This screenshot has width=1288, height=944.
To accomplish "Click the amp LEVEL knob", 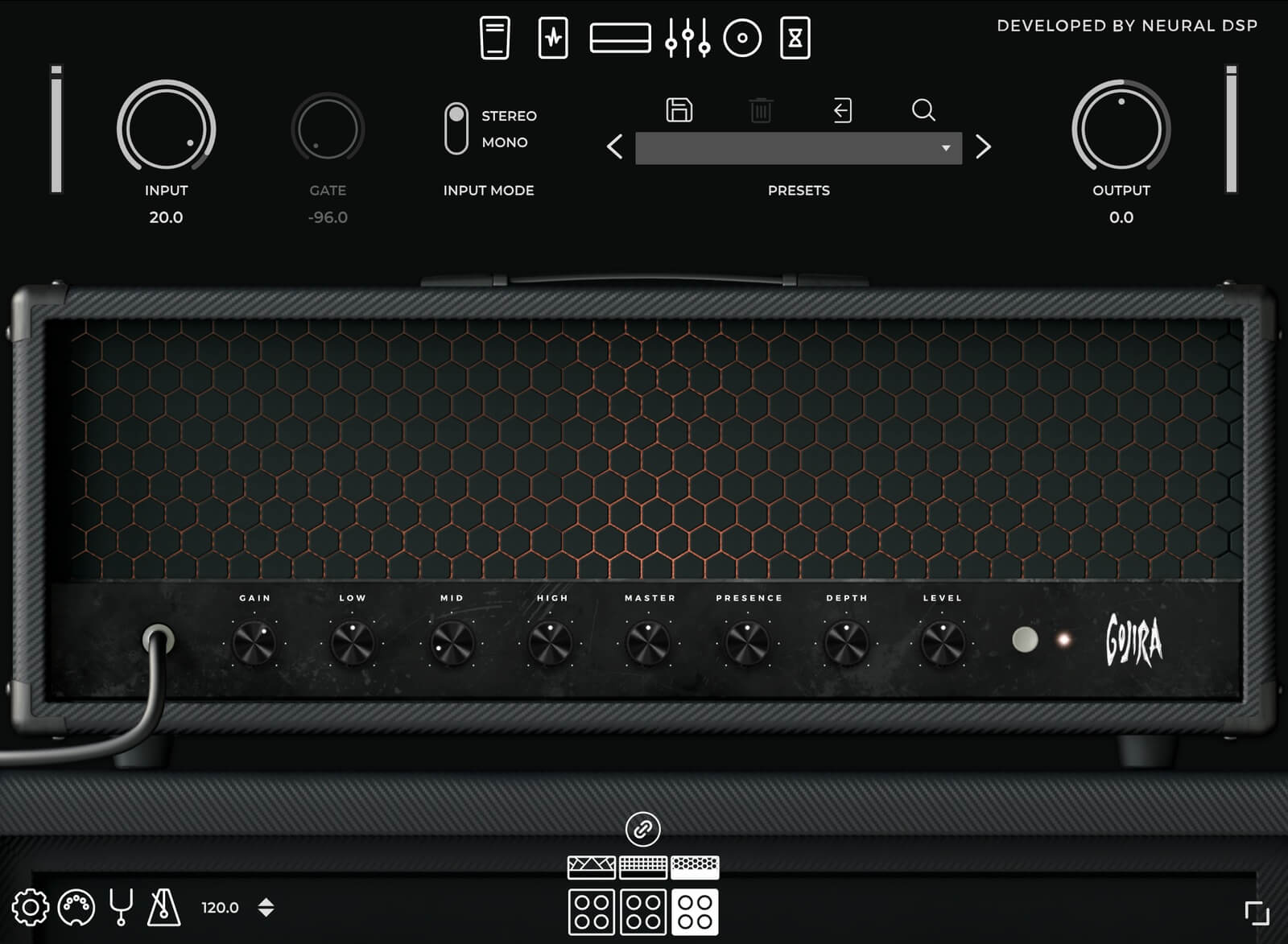I will 943,644.
